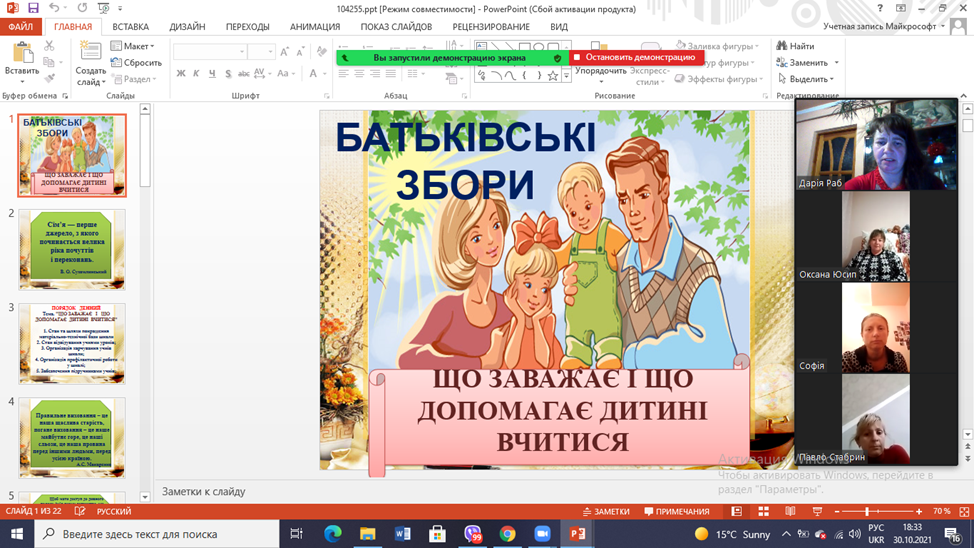Open Zoom from the taskbar
The image size is (974, 548).
542,534
